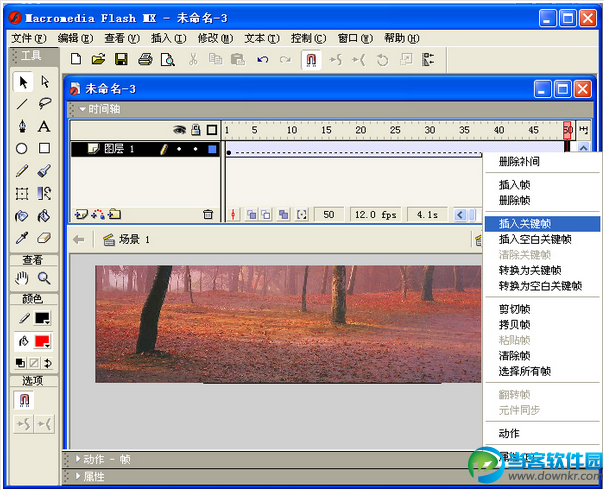This screenshot has height=490, width=604.
Task: Click the Black and White default colors button
Action: pos(20,363)
